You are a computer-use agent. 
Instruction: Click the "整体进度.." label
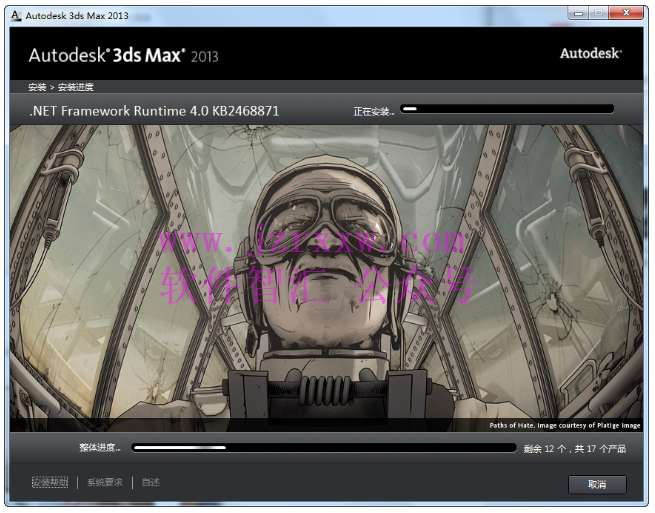coord(100,448)
